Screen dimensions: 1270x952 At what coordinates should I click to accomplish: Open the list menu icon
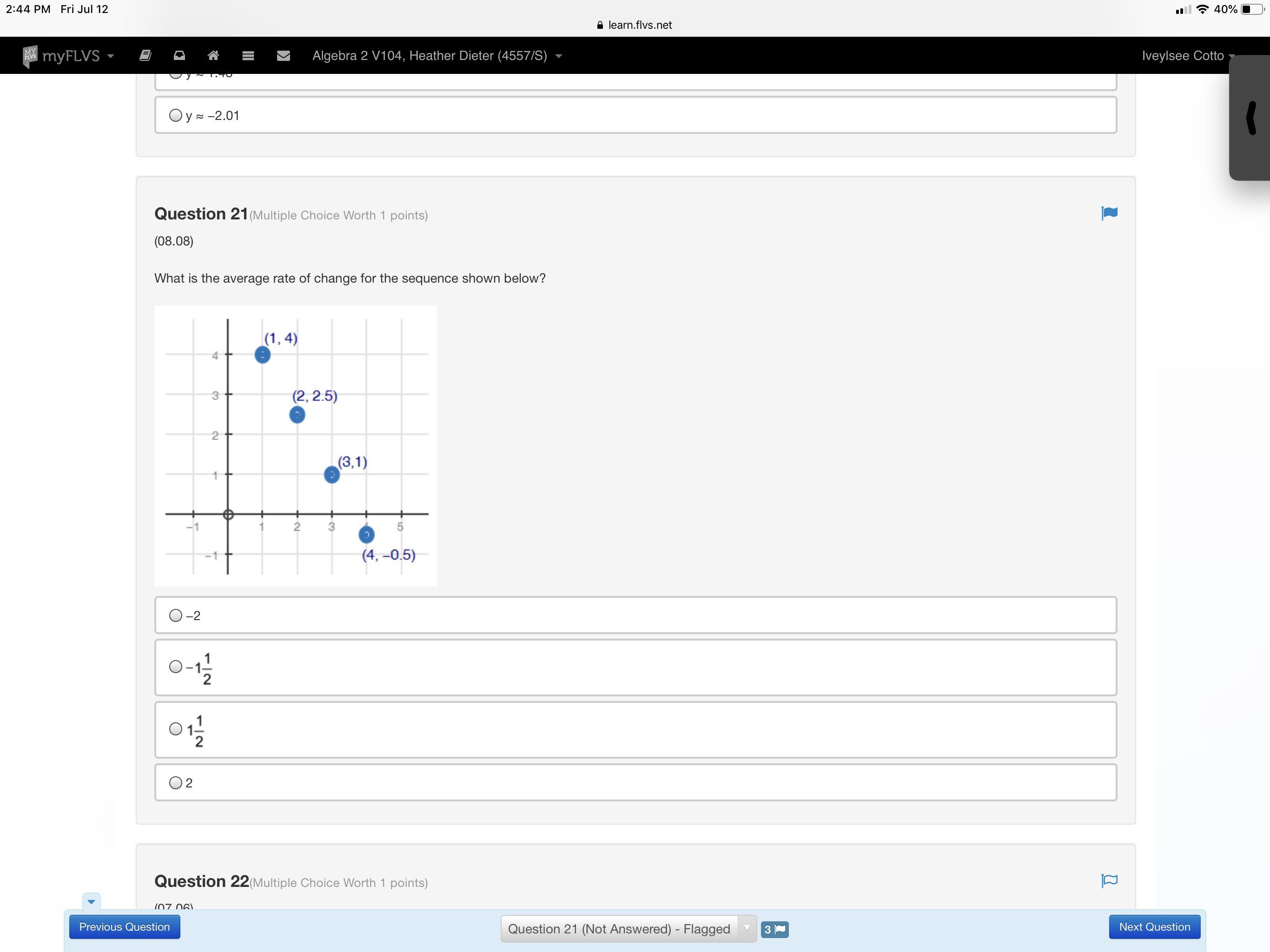[248, 56]
